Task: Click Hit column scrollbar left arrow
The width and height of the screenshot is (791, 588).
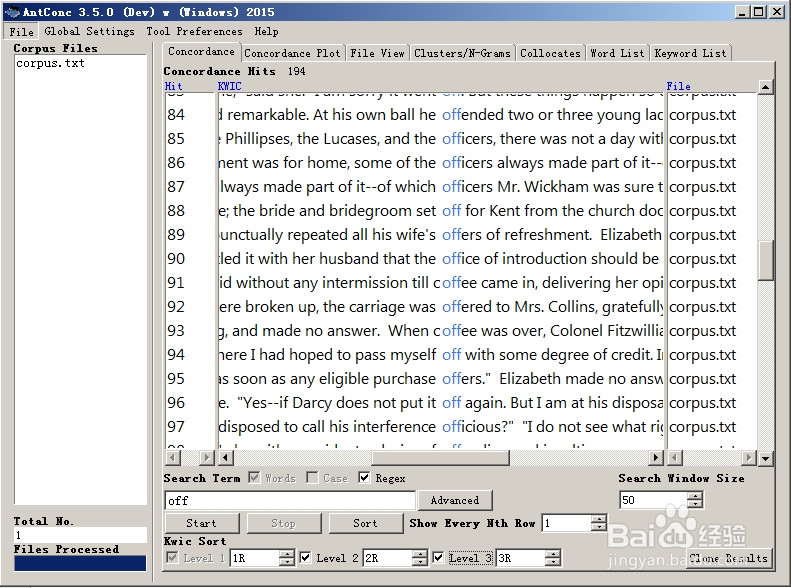Action: pyautogui.click(x=173, y=458)
